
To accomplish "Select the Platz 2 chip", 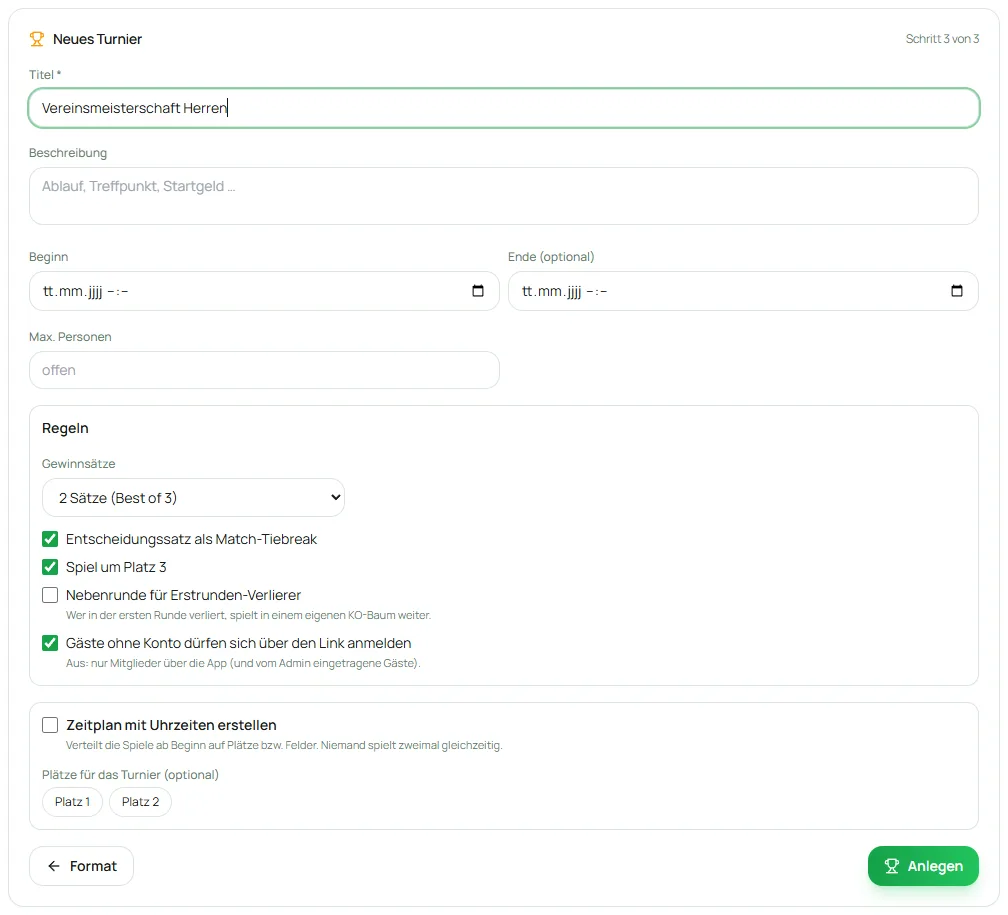I will click(x=140, y=802).
